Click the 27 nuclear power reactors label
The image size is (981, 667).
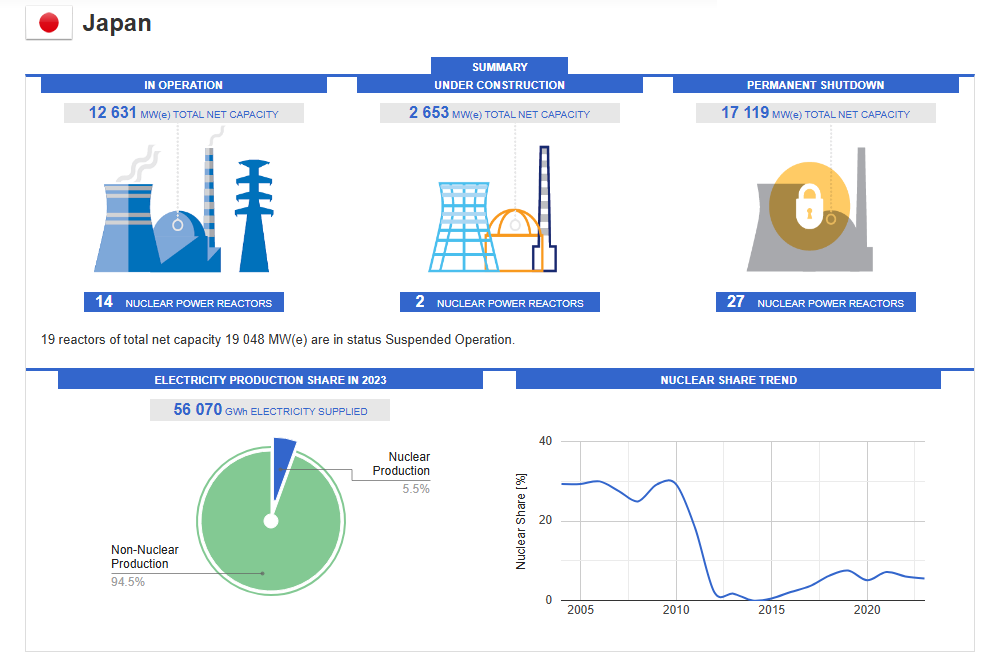[x=815, y=302]
